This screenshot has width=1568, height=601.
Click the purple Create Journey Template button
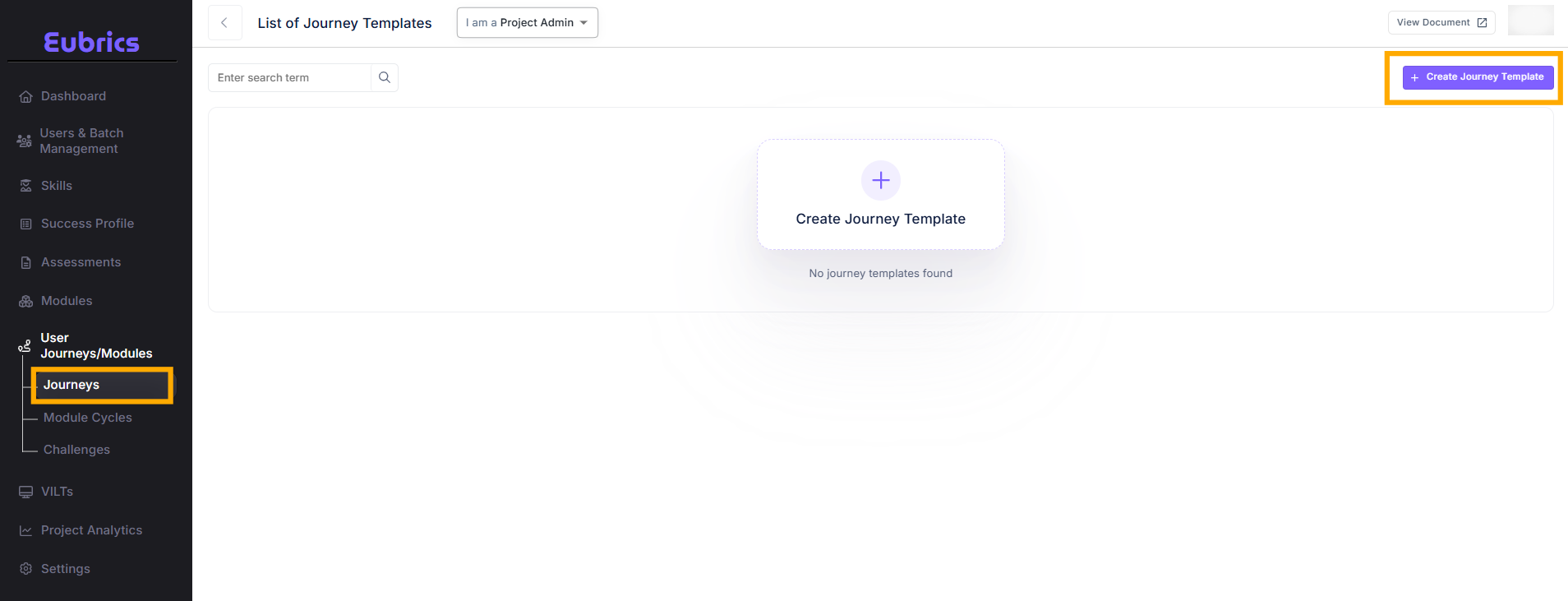tap(1478, 77)
